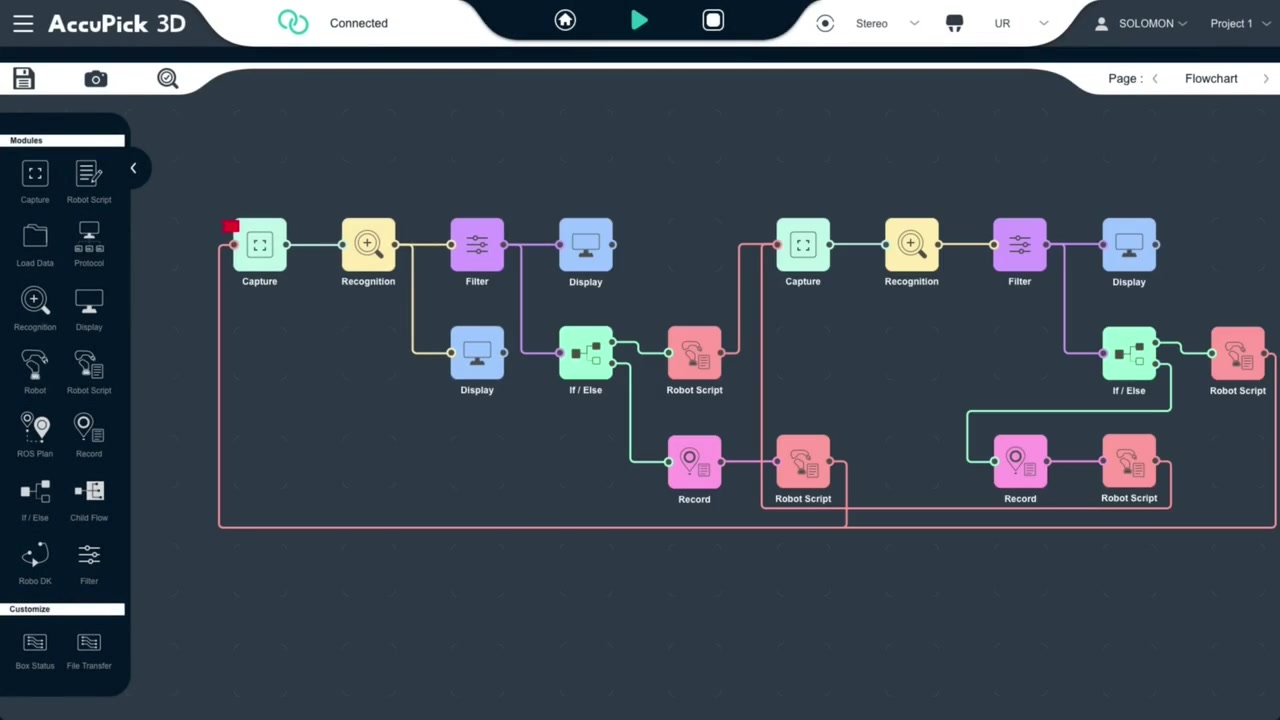Select the Box Status customize module
This screenshot has width=1280, height=720.
click(x=35, y=650)
